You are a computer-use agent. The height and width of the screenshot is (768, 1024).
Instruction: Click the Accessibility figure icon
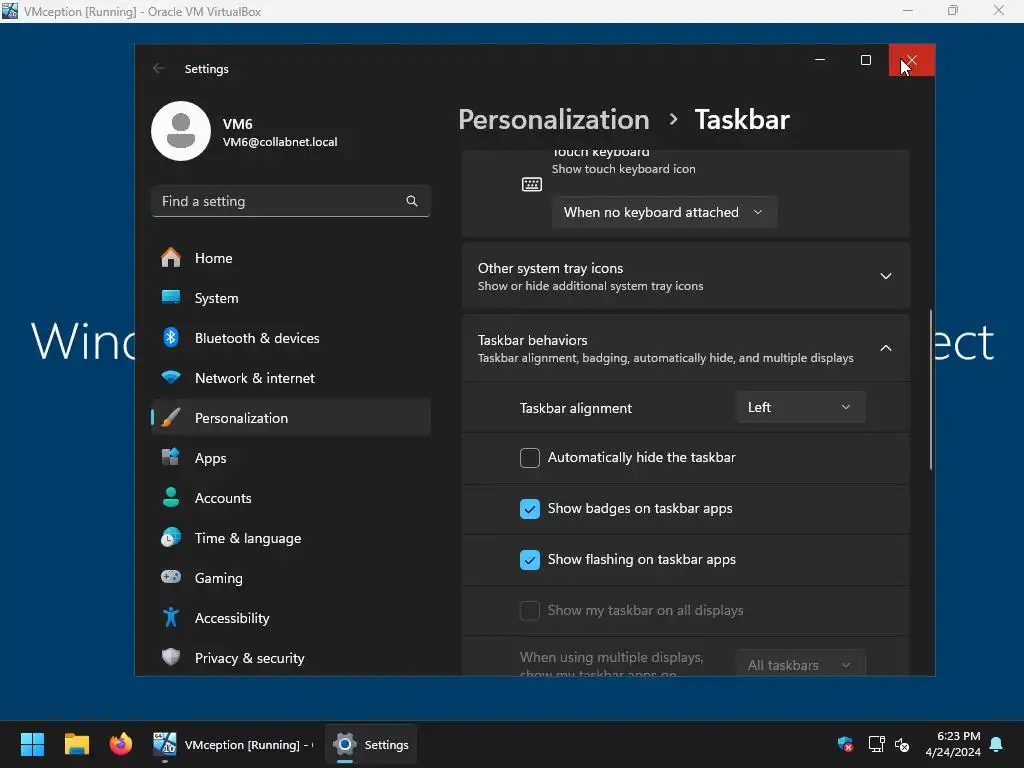point(170,617)
